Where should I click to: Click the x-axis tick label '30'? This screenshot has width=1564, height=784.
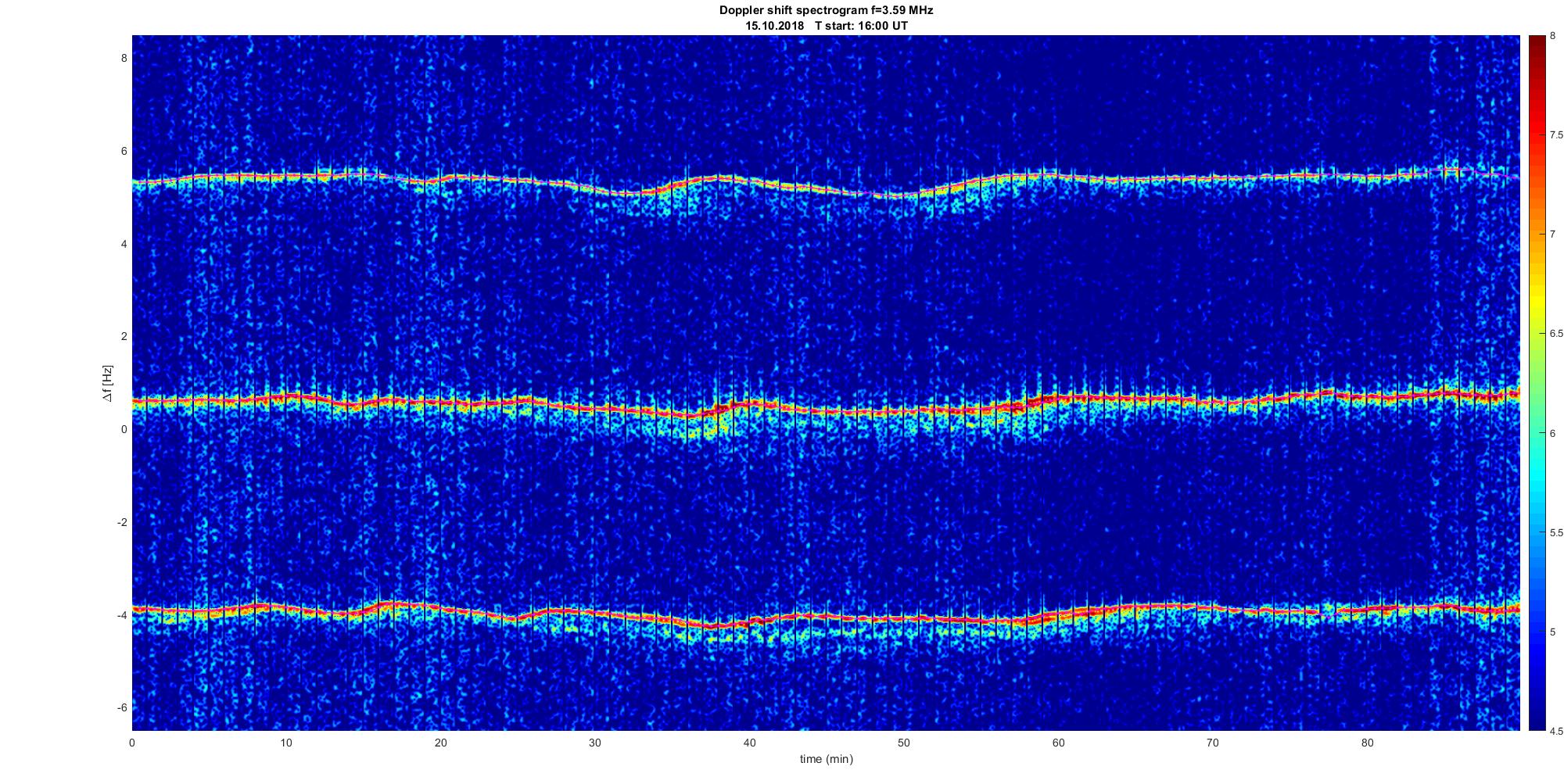pyautogui.click(x=595, y=743)
